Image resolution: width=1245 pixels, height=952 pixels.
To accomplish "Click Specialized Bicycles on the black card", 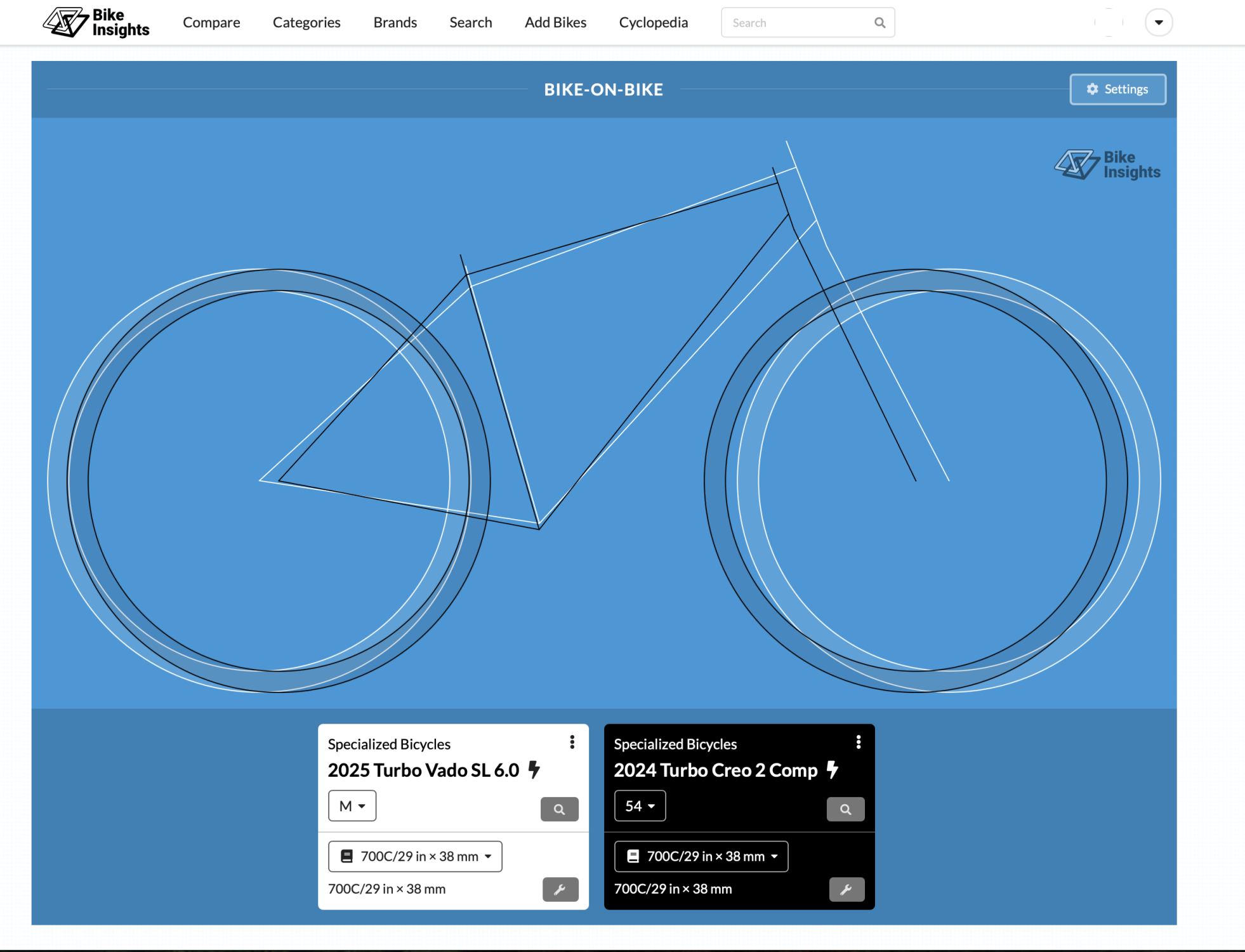I will point(675,744).
